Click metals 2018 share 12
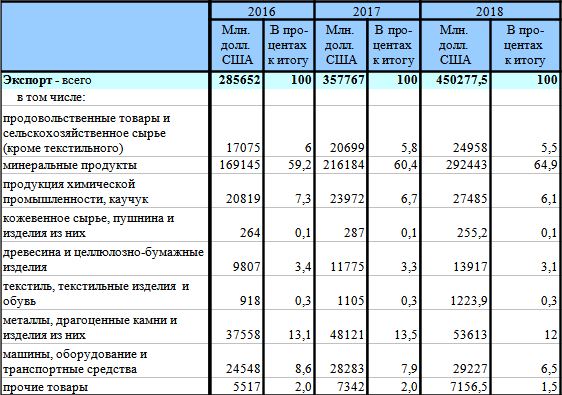Viewport: 562px width, 395px height. pos(551,335)
